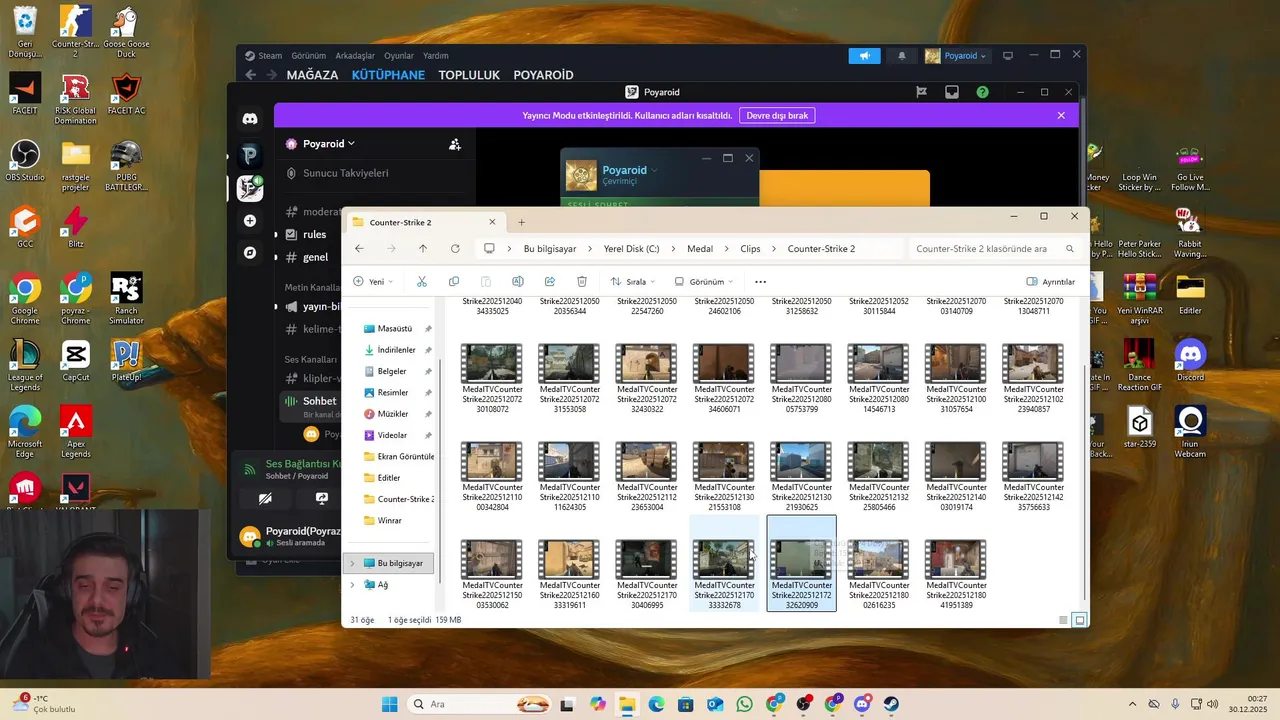Add a new Explorer tab
The image size is (1280, 720).
coord(521,222)
